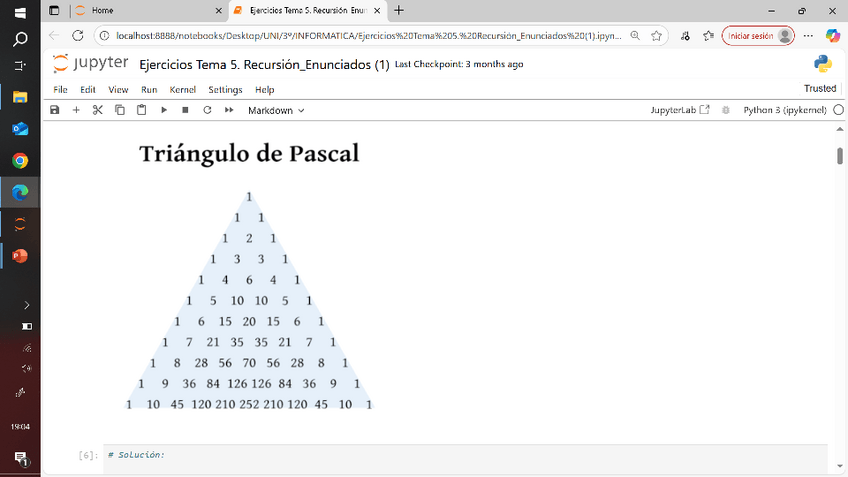Select the Triángulo de Pascal heading
Viewport: 848px width, 477px height.
coord(249,153)
